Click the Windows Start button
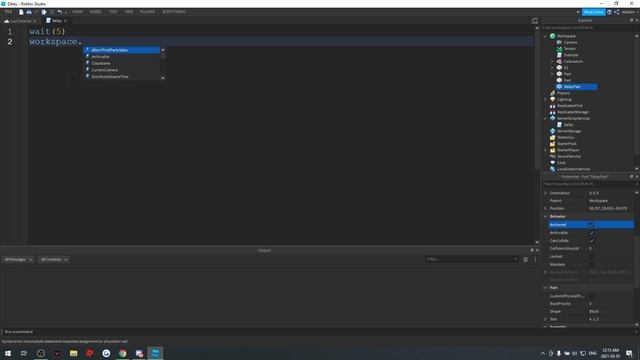 [x=8, y=353]
